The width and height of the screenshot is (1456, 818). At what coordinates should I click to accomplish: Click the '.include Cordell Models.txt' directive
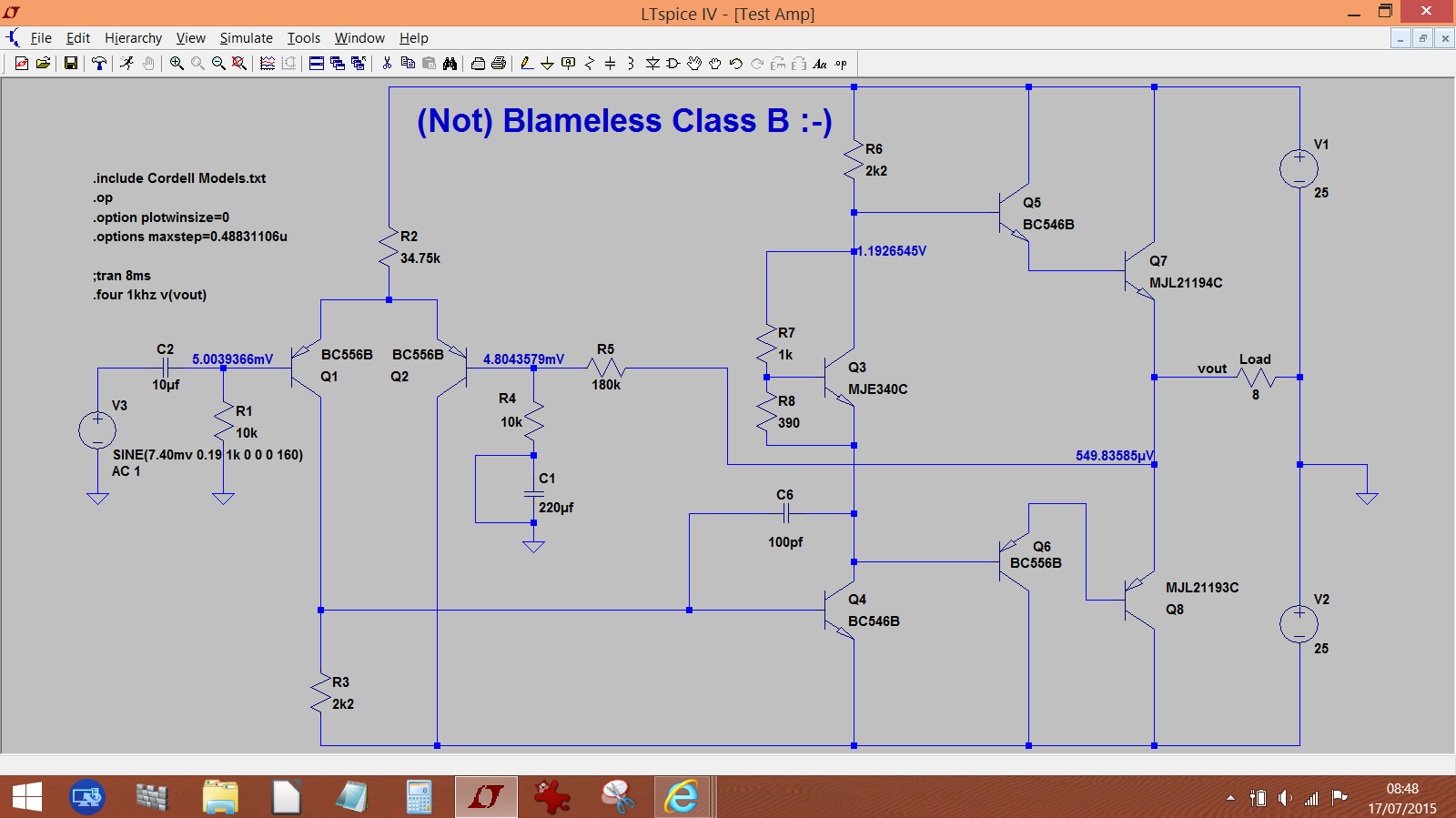(179, 178)
